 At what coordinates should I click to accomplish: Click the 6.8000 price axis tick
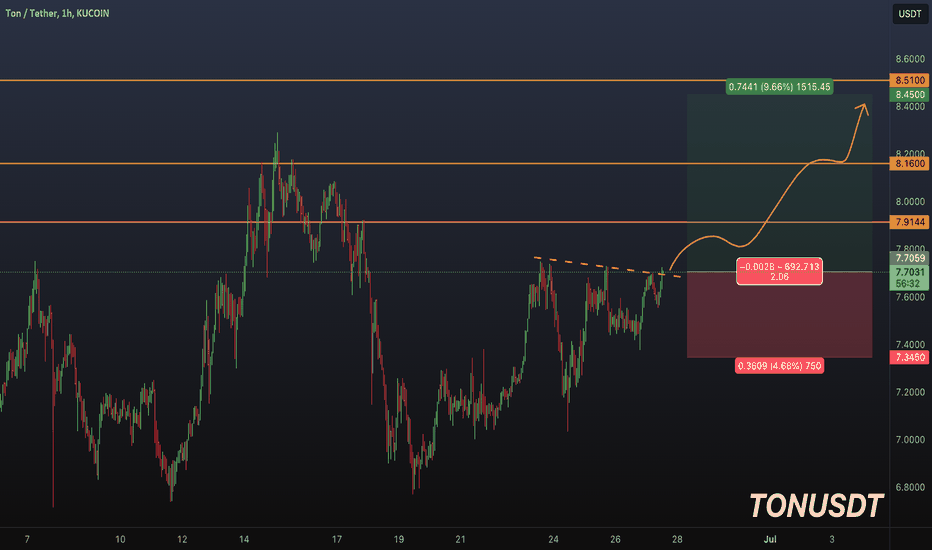910,487
